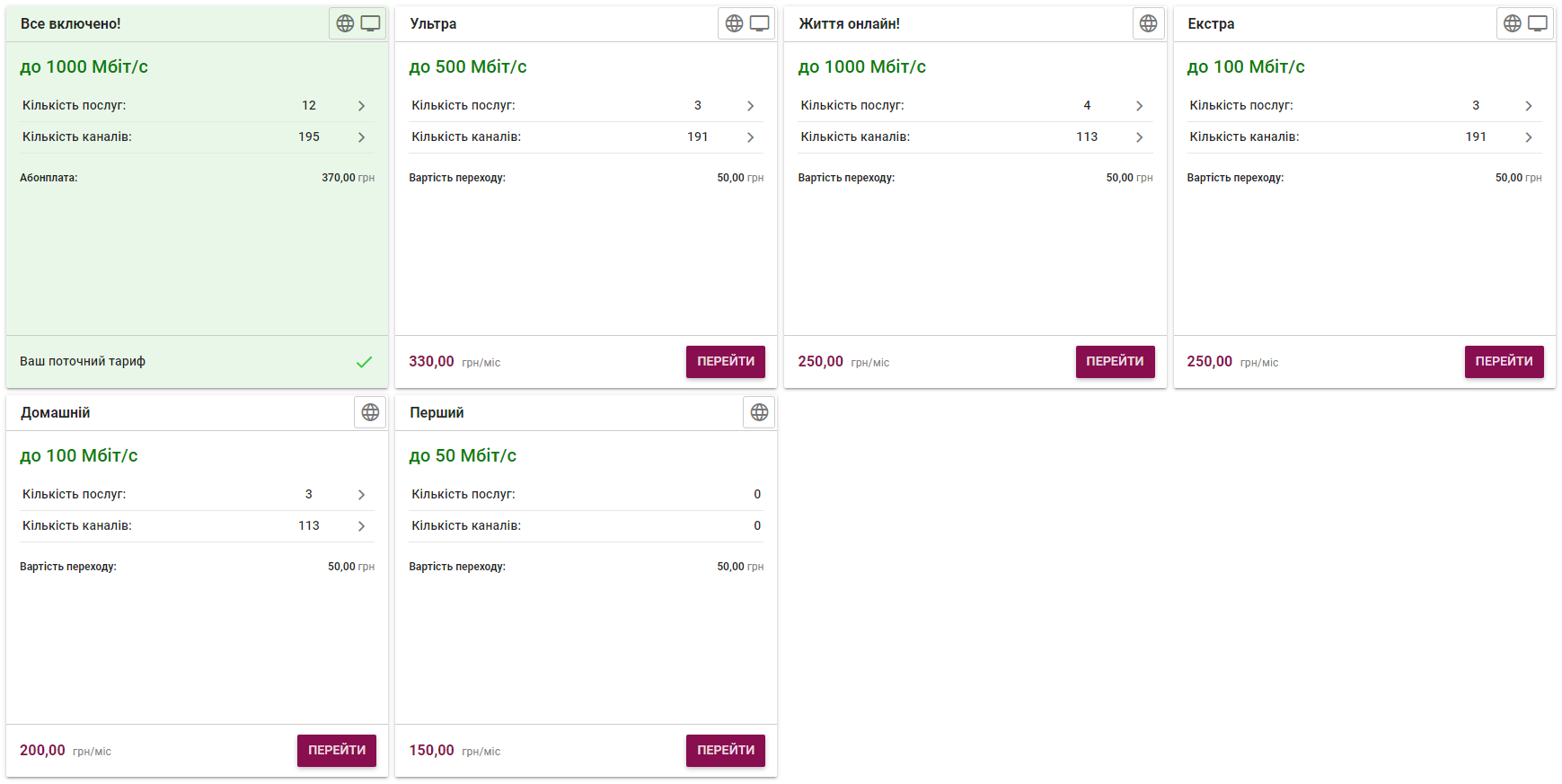This screenshot has height=784, width=1562.
Task: Click the TV monitor icon on Ультра card
Action: coord(759,23)
